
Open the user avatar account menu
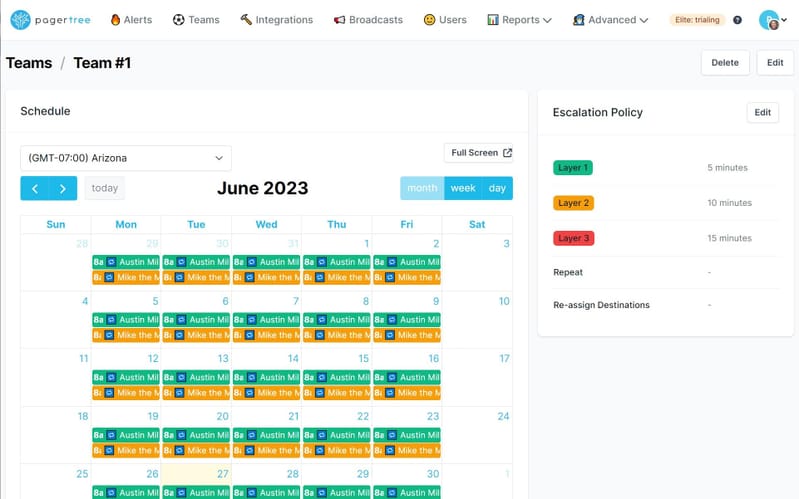pos(768,19)
